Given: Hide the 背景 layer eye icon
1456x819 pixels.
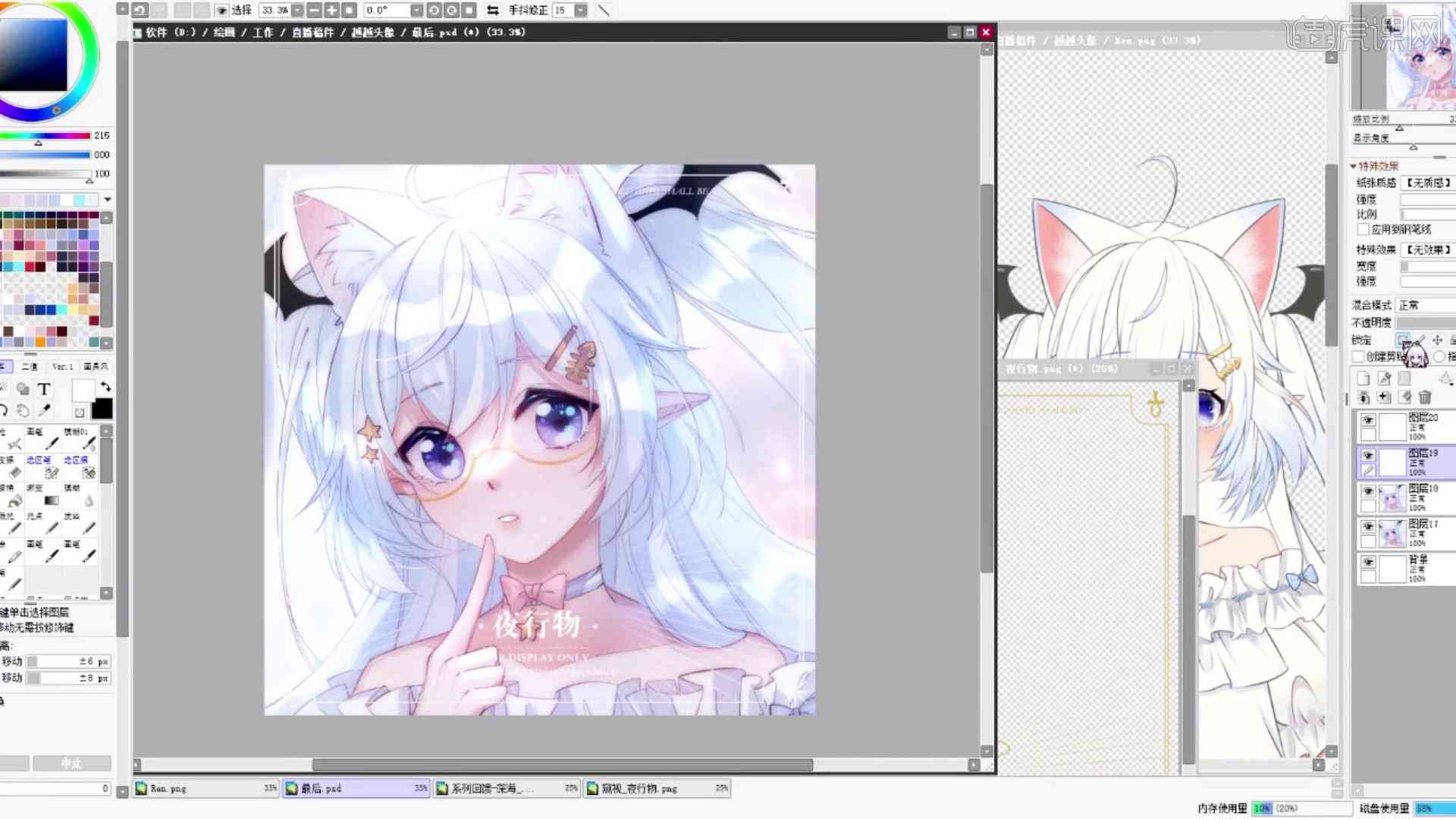Looking at the screenshot, I should click(x=1368, y=563).
